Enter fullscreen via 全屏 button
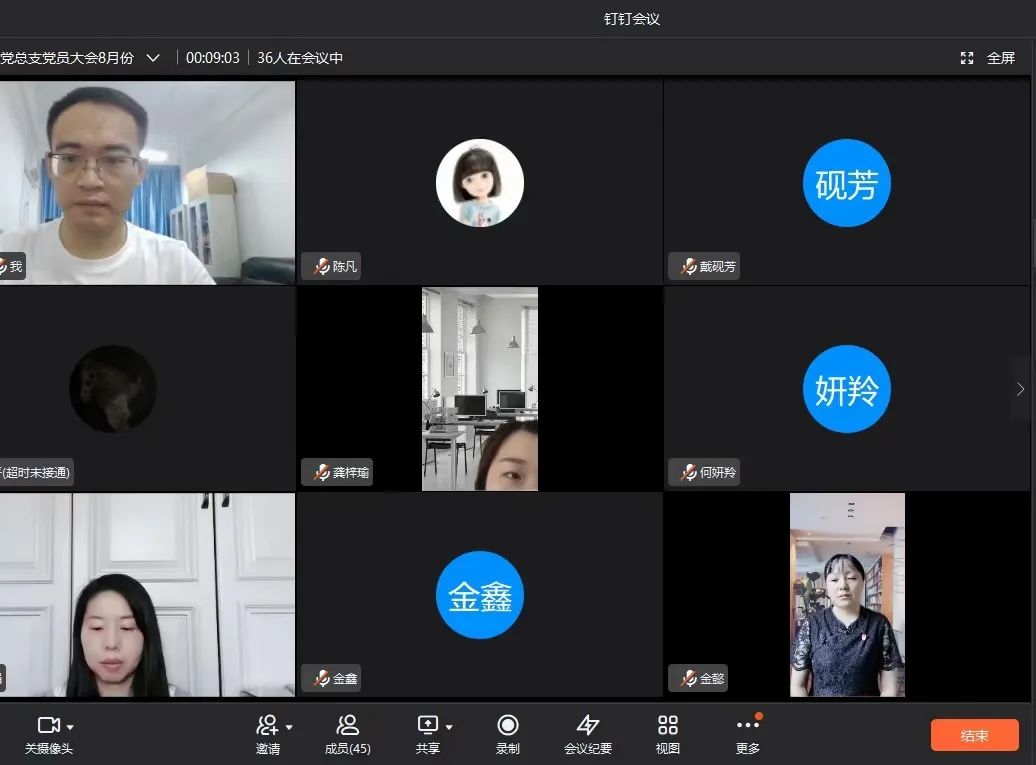 coord(1000,58)
